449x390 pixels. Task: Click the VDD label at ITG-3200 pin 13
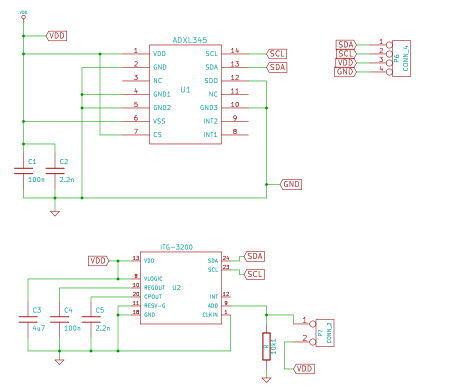click(x=99, y=261)
